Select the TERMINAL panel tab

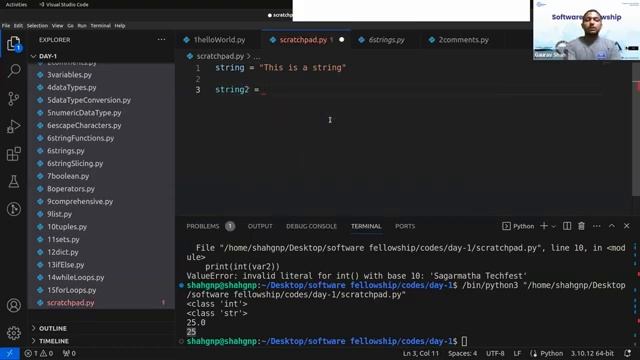(x=366, y=226)
